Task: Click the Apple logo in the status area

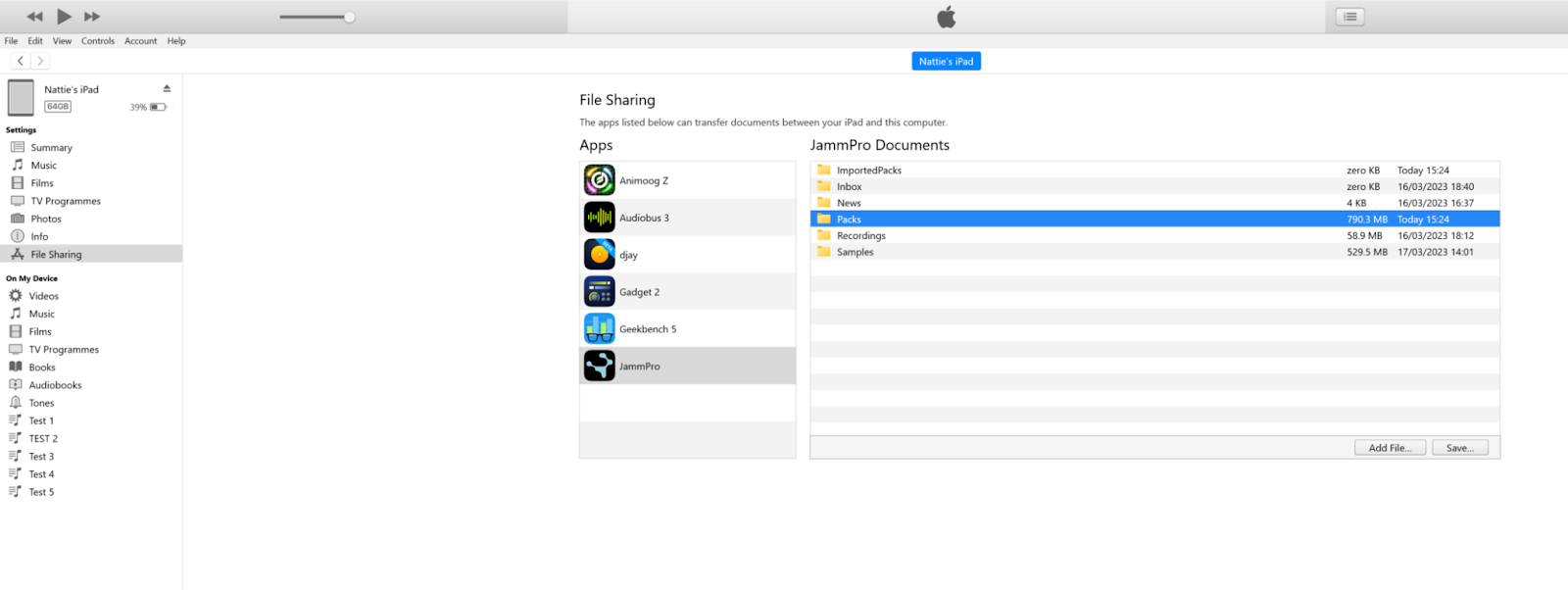Action: (946, 17)
